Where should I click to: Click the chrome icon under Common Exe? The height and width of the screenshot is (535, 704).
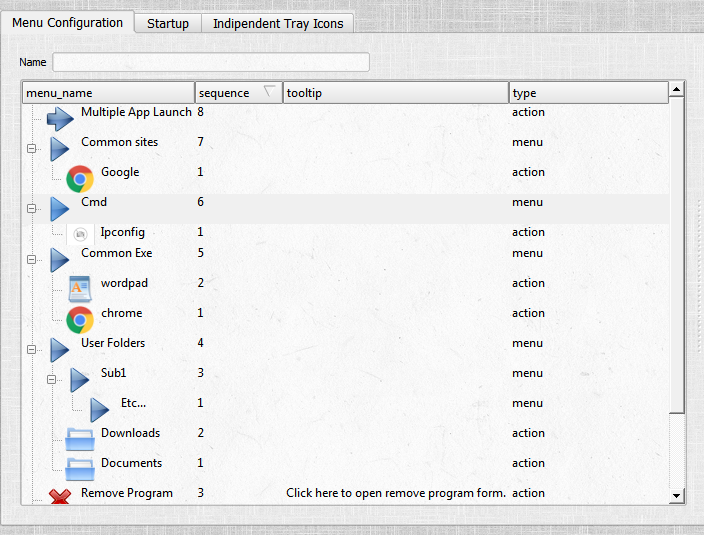[80, 319]
